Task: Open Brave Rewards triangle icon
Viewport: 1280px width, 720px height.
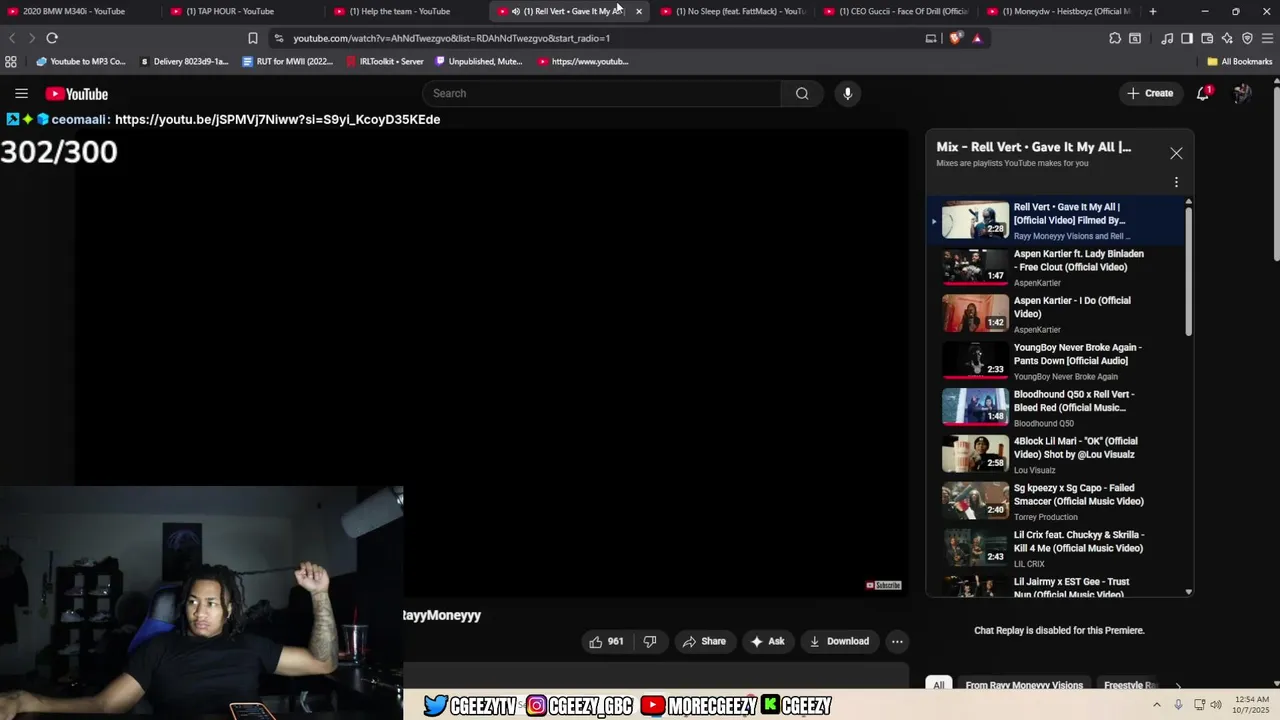Action: [977, 38]
